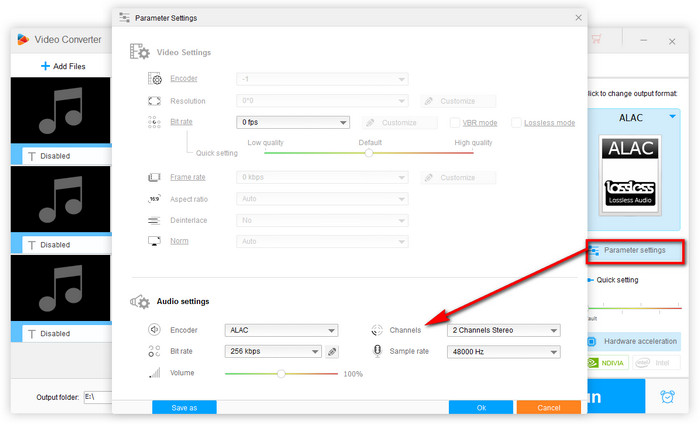This screenshot has width=700, height=424.
Task: Open the Resolution dropdown
Action: click(x=322, y=101)
